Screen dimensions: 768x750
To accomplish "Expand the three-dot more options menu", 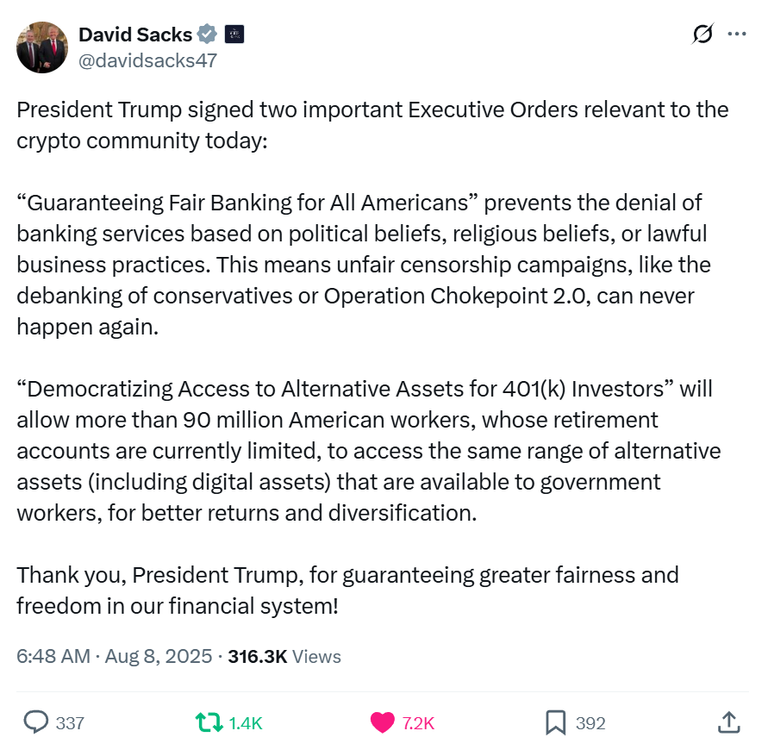I will [737, 34].
